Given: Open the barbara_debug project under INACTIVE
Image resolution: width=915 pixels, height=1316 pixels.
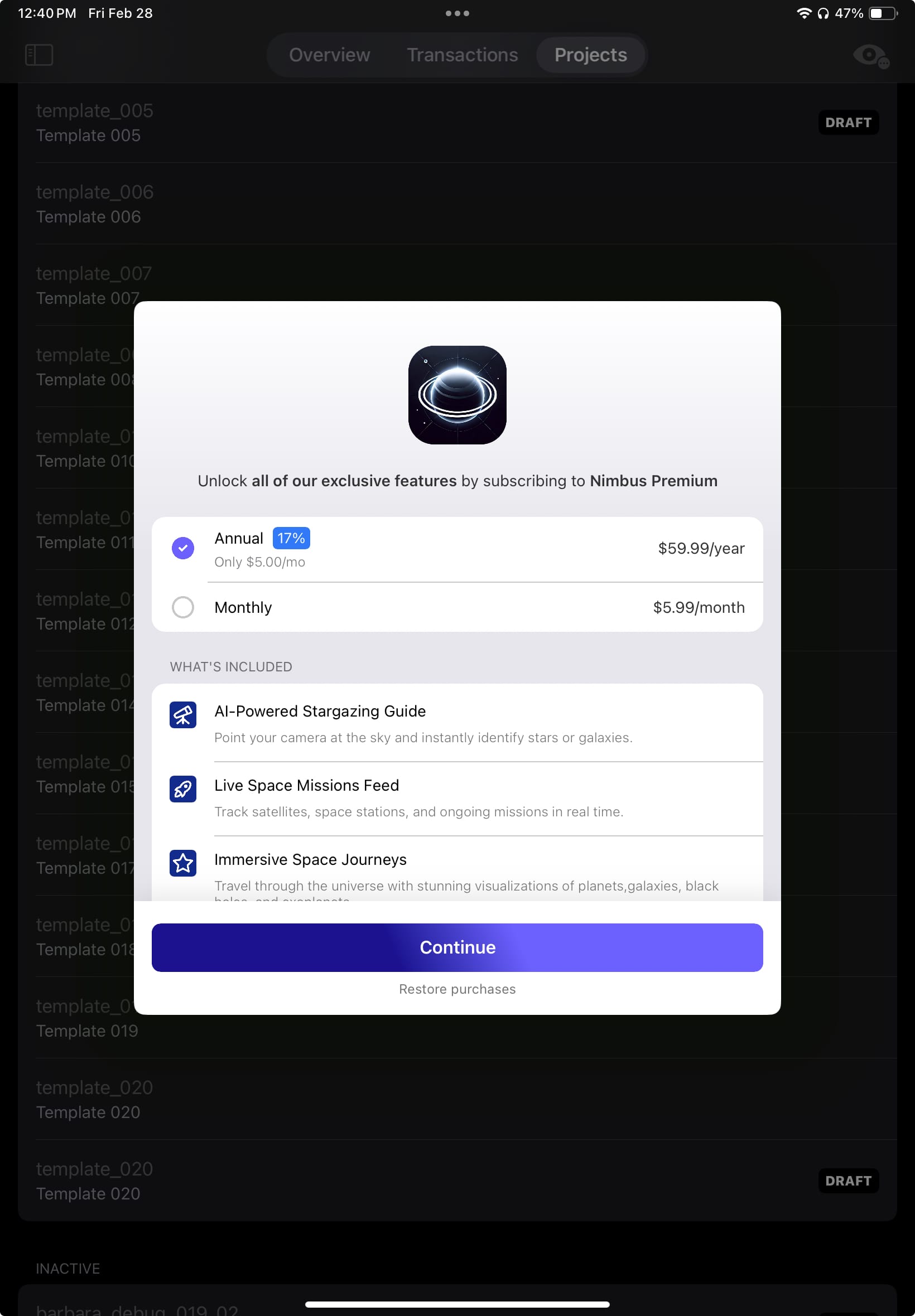Looking at the screenshot, I should (x=137, y=1308).
